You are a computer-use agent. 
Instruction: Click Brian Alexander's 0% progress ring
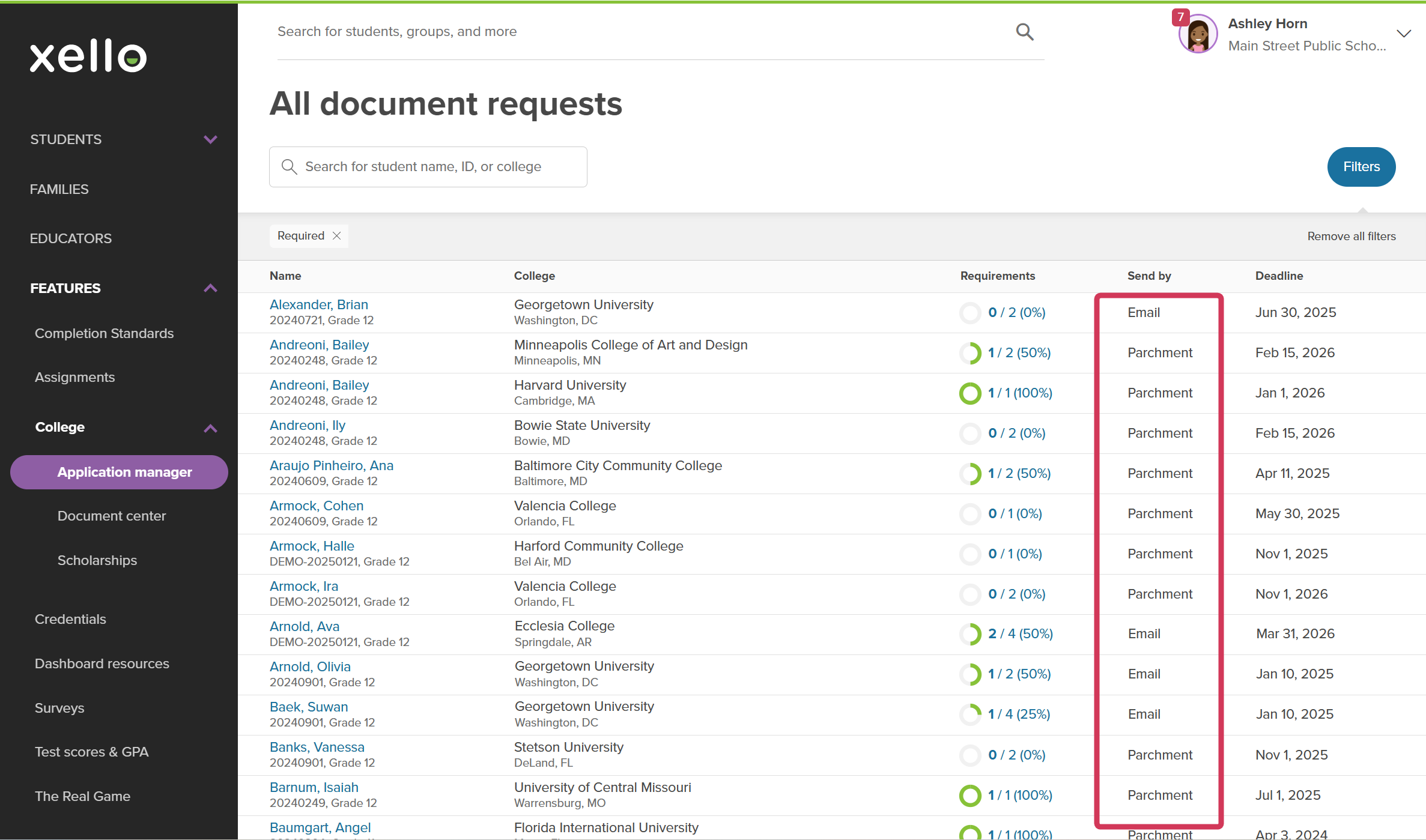(x=969, y=313)
